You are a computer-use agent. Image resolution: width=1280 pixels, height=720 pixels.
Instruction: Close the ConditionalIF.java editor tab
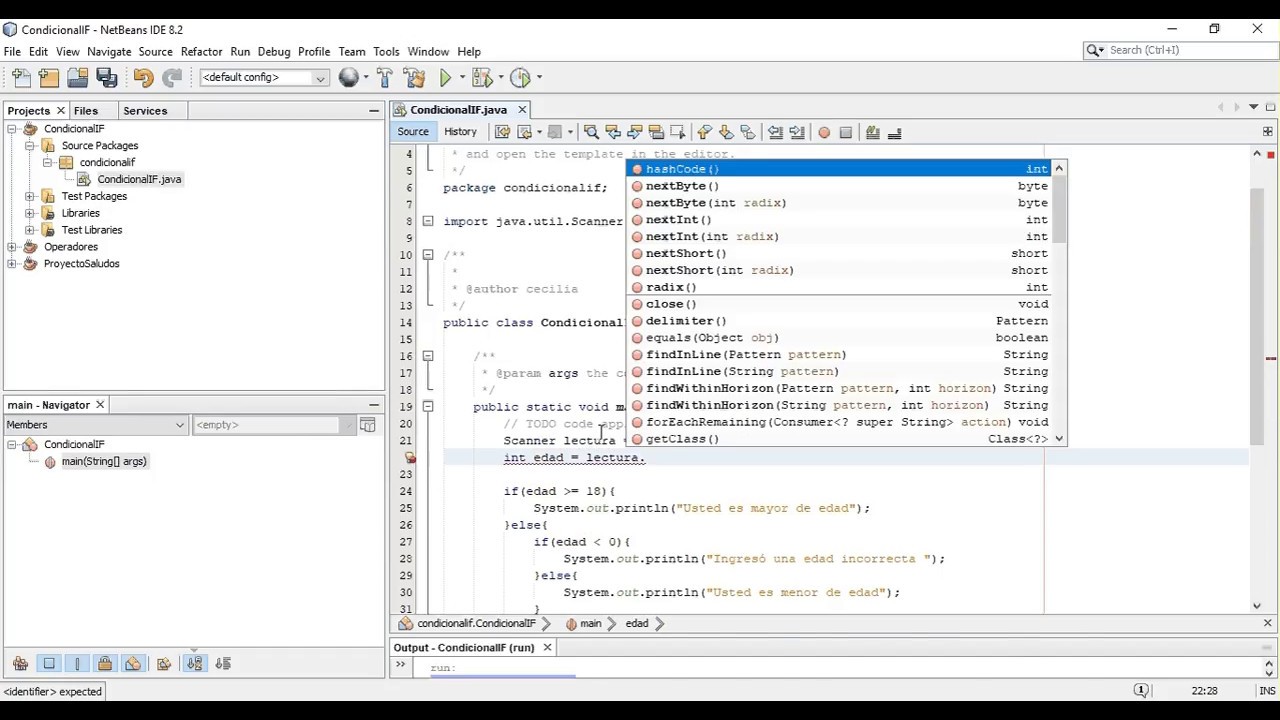(x=522, y=110)
